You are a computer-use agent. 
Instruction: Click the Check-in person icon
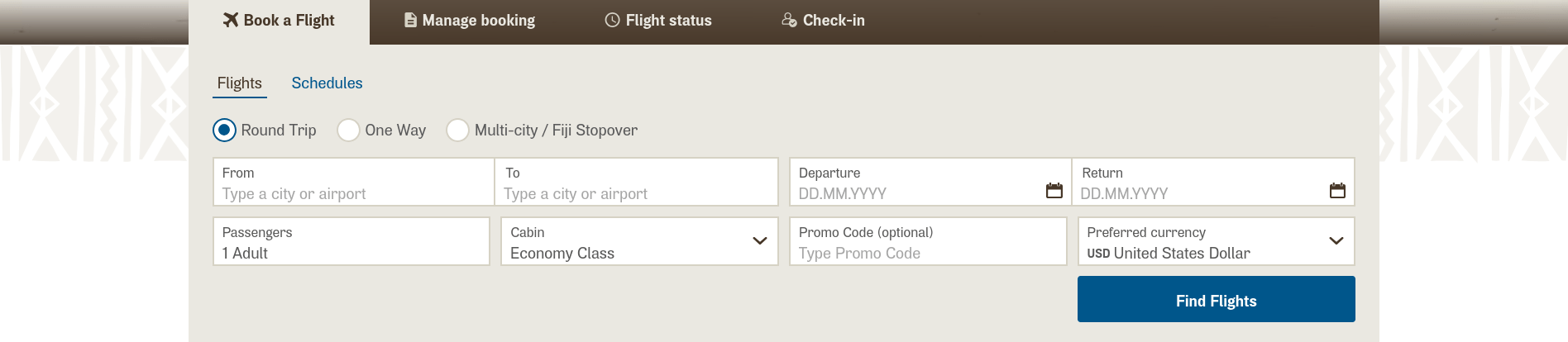(x=789, y=20)
